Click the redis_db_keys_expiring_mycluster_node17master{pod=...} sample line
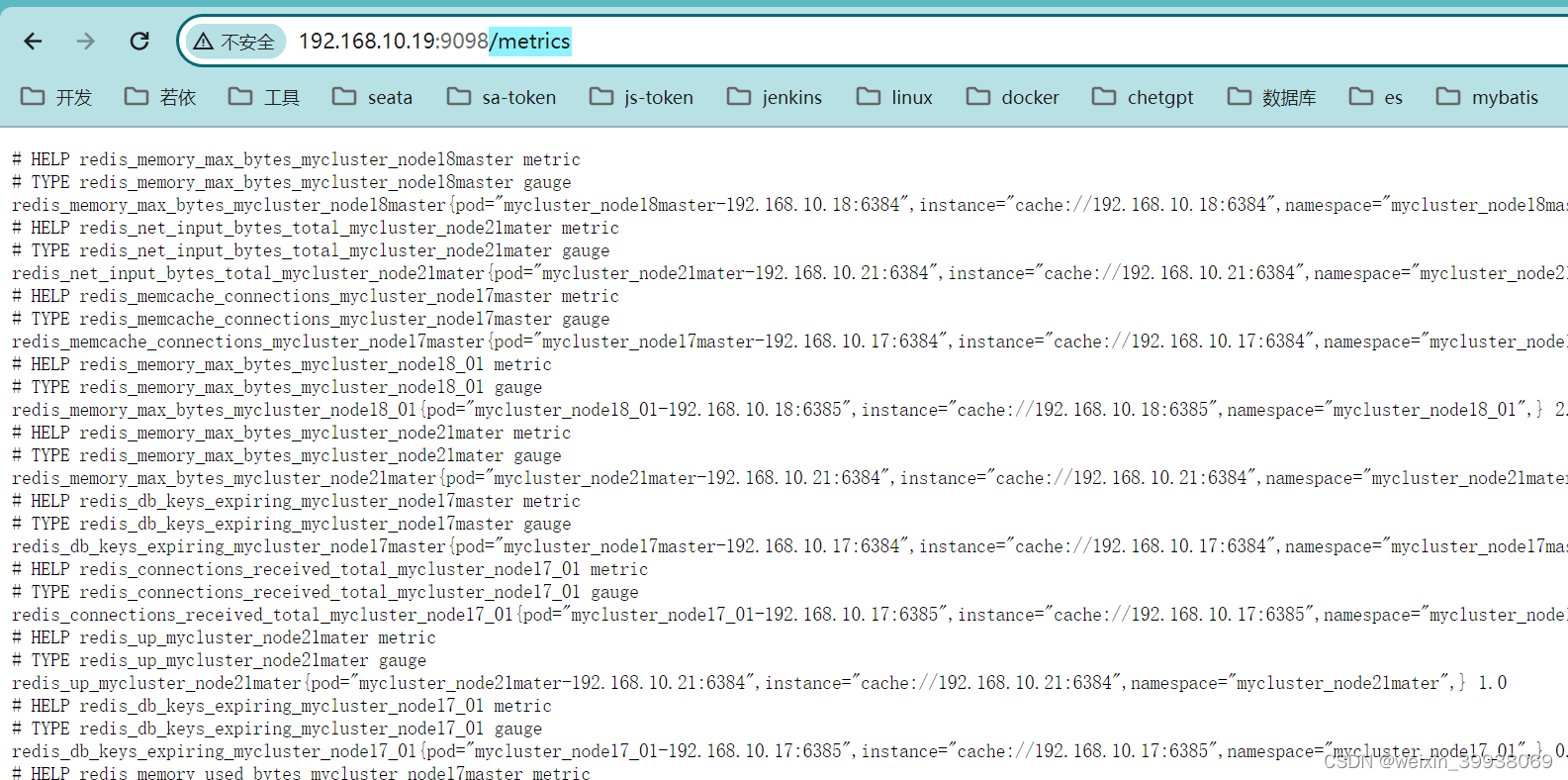This screenshot has height=780, width=1568. tap(789, 546)
